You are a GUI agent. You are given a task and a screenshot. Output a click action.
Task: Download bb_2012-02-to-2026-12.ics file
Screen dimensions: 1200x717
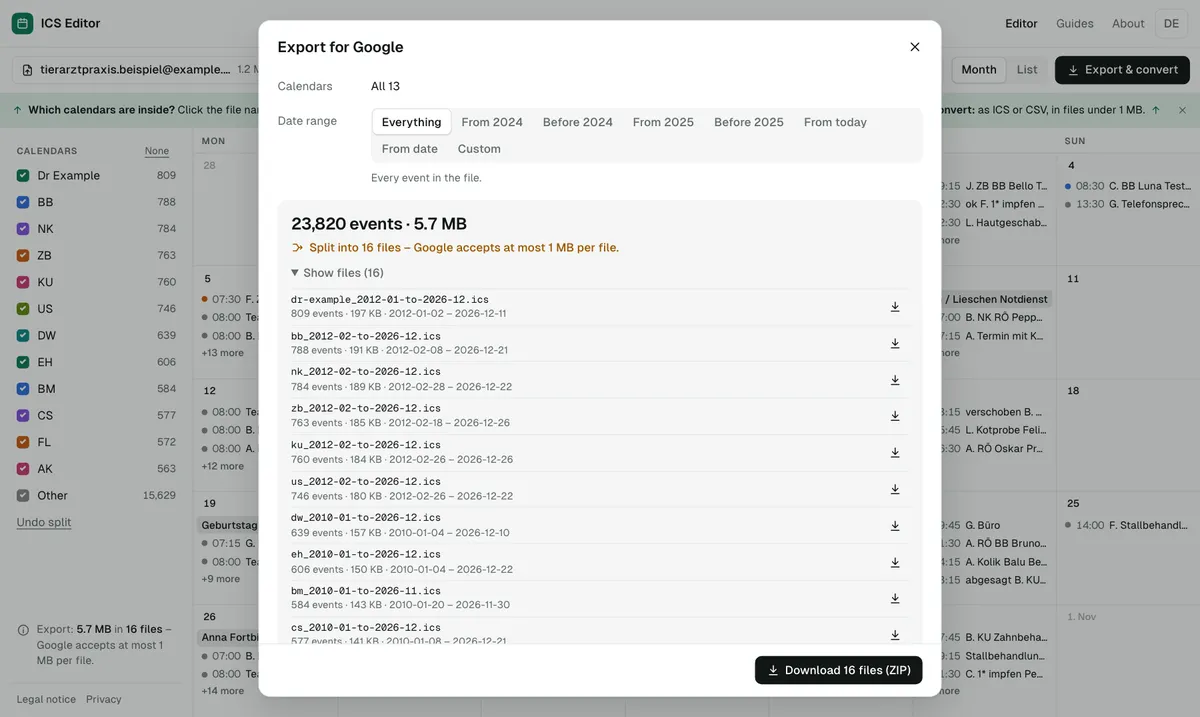click(x=895, y=343)
